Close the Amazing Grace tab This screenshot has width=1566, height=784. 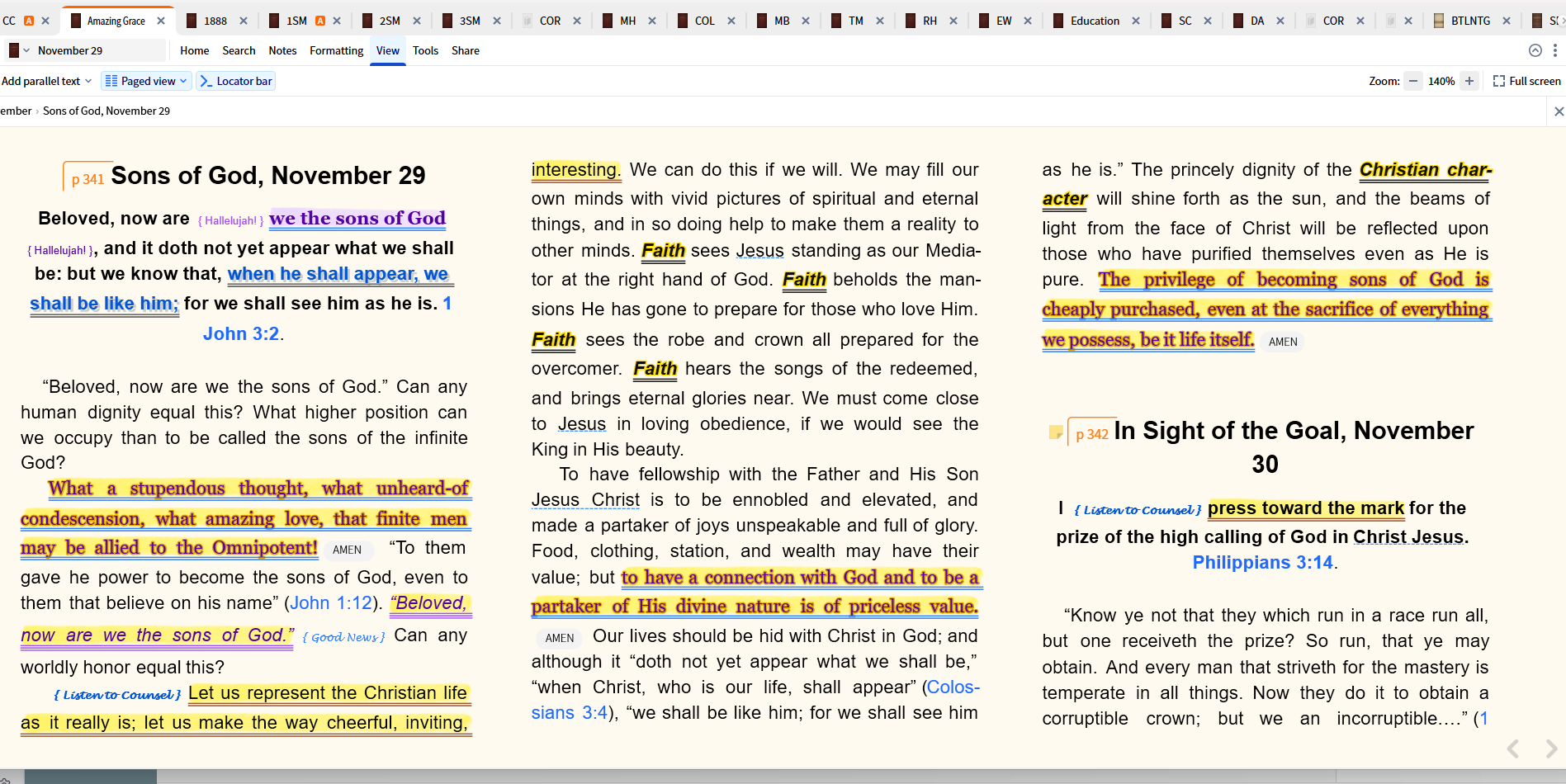[161, 21]
